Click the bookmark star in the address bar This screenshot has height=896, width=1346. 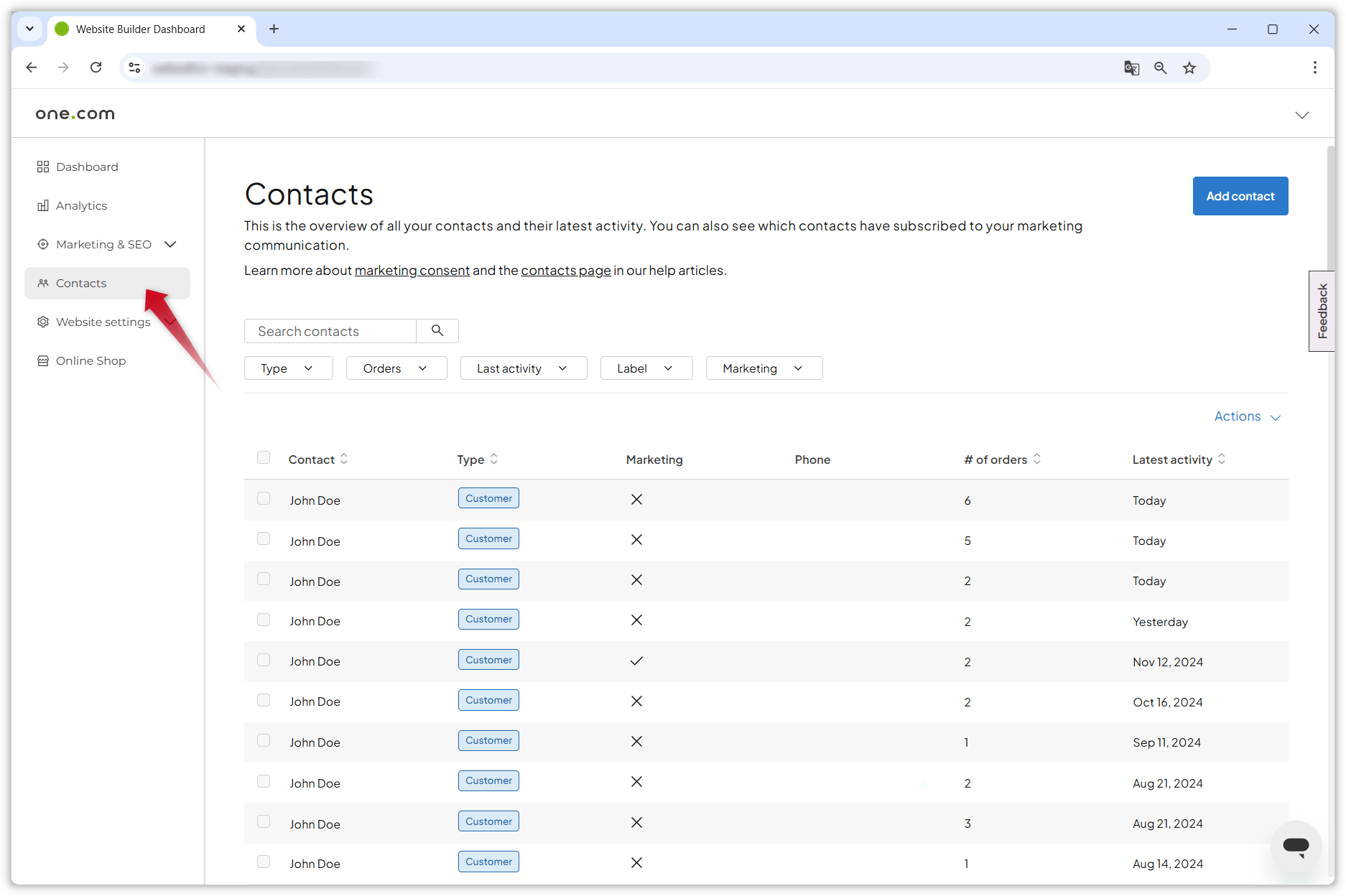coord(1189,67)
